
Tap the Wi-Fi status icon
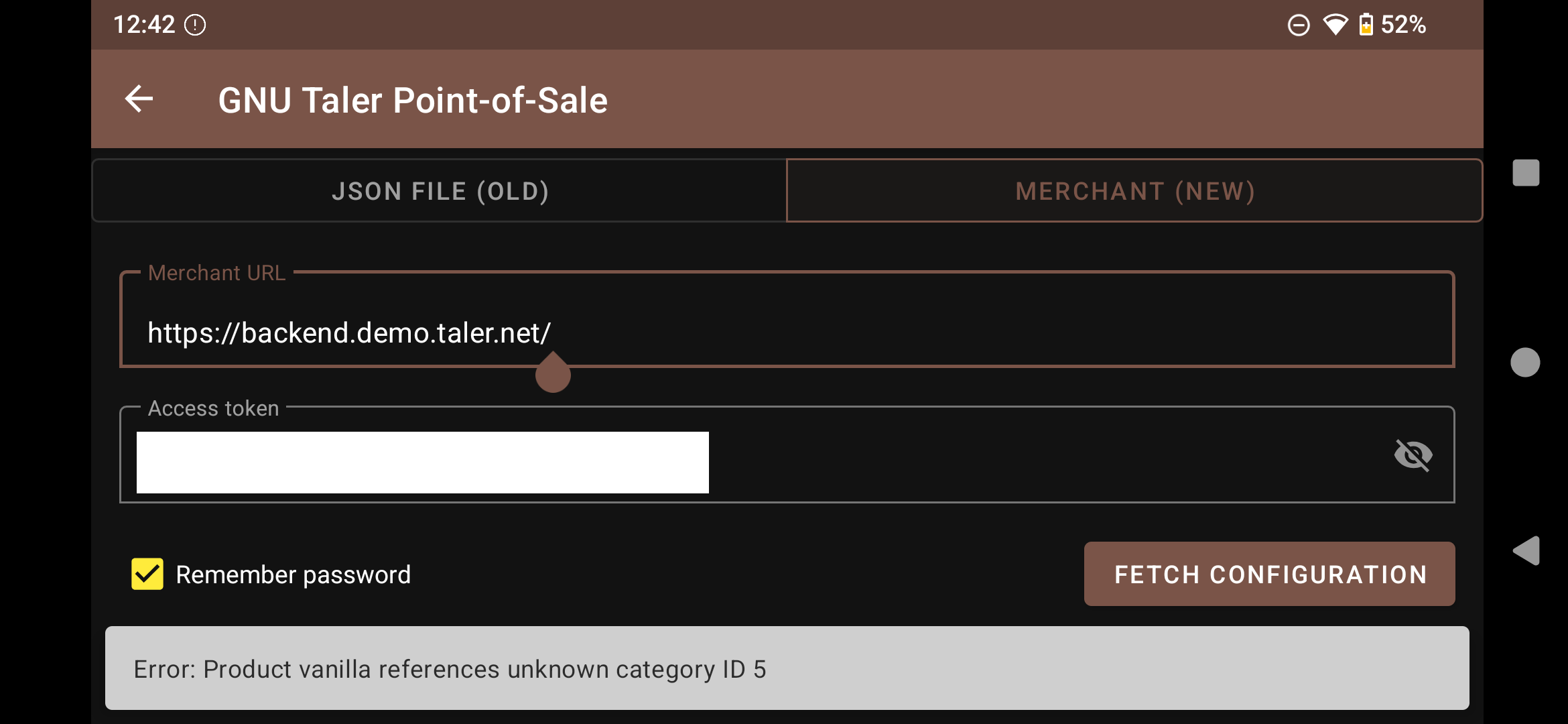1335,25
